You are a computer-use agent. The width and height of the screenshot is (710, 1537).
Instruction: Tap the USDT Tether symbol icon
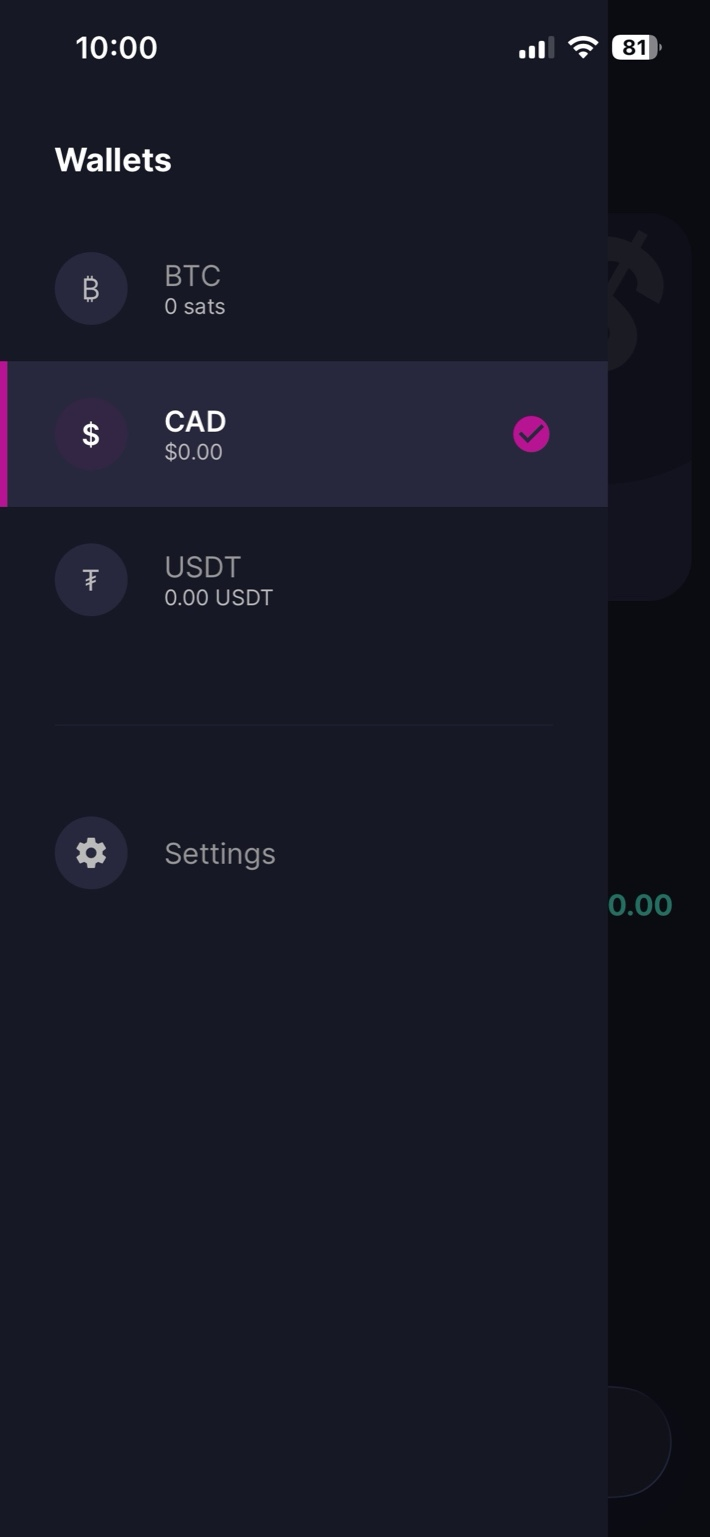tap(91, 580)
